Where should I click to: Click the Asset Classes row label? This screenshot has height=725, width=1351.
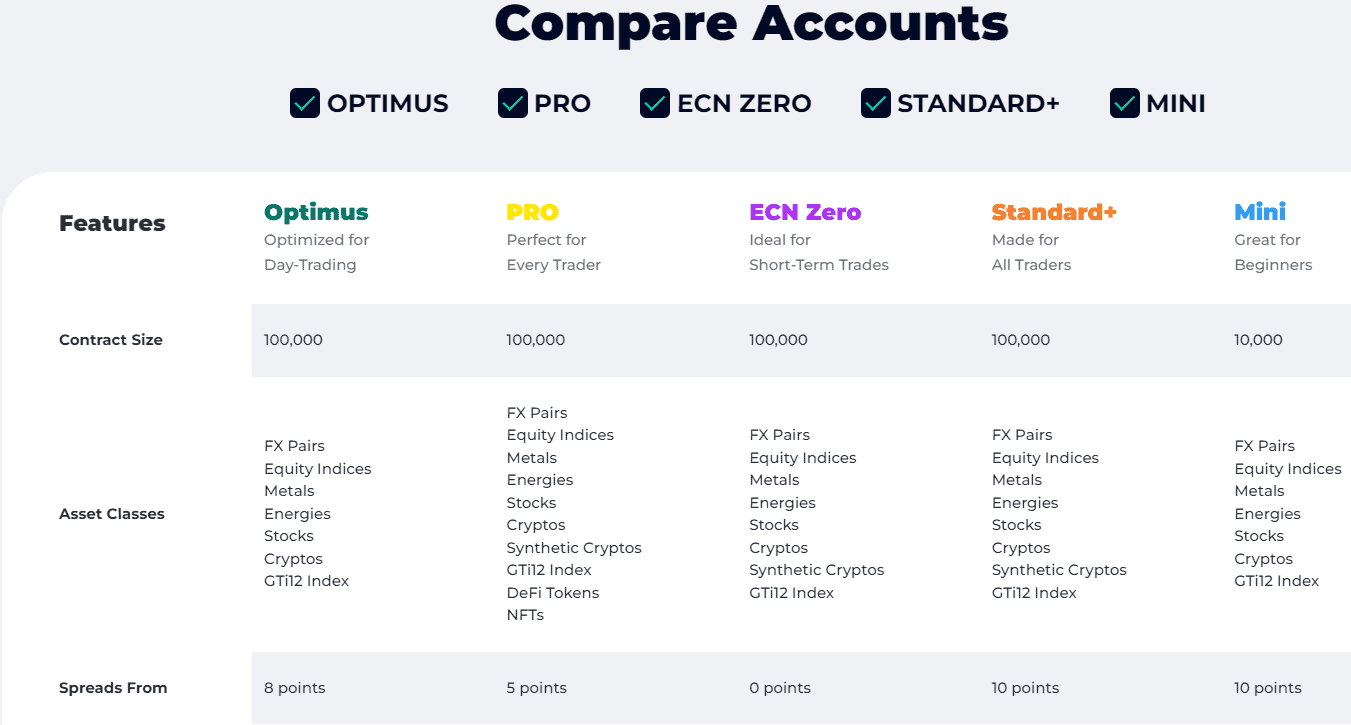[x=112, y=514]
